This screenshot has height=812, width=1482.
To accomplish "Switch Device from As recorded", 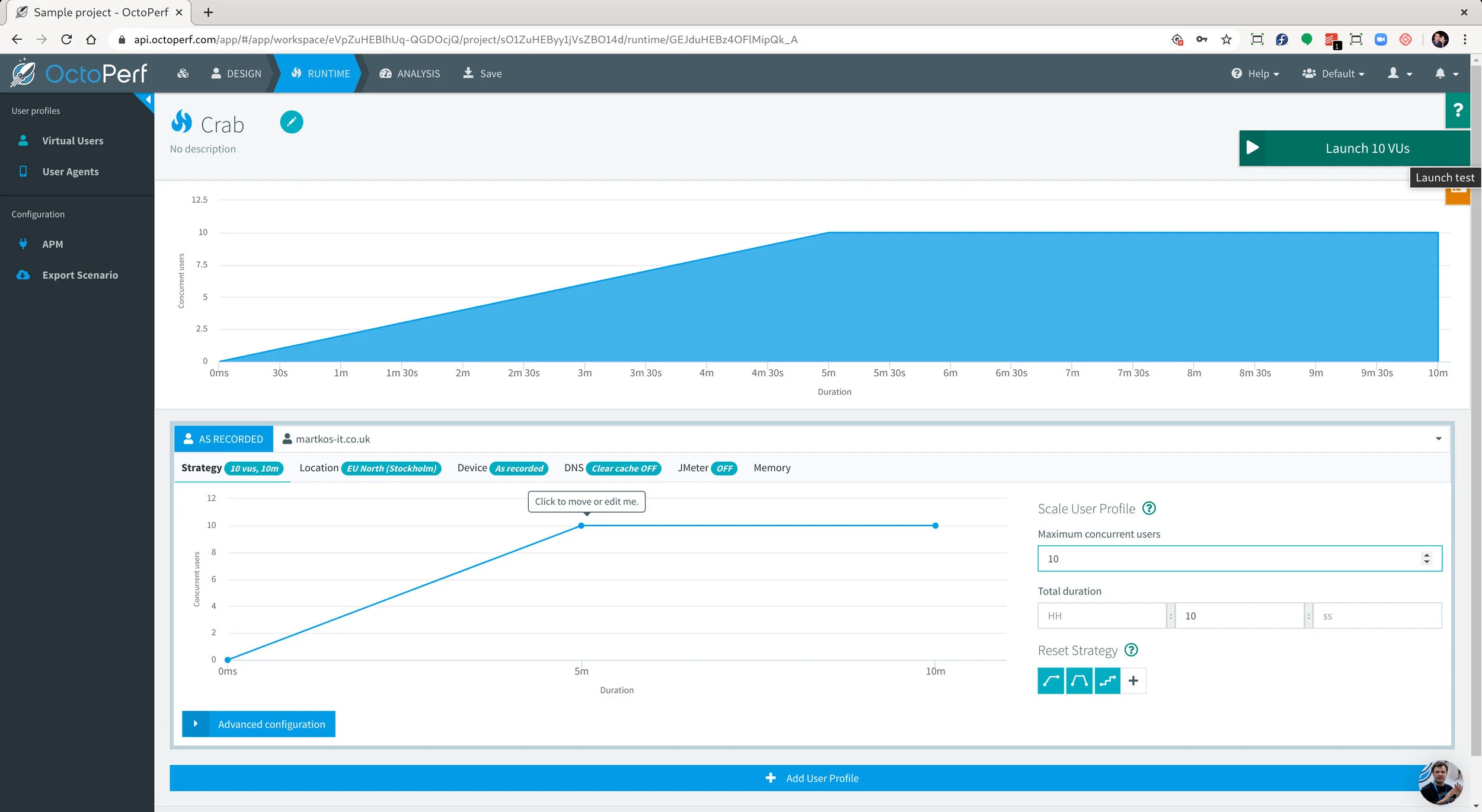I will pos(518,468).
